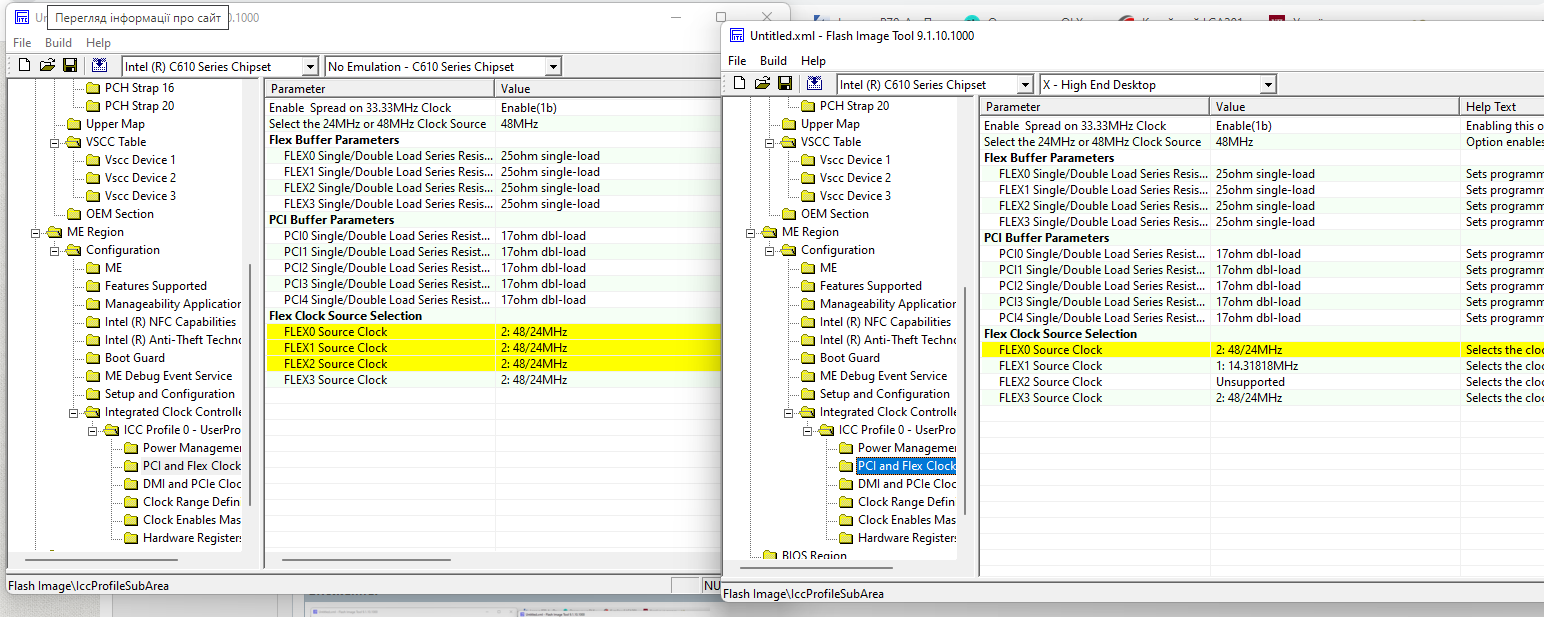Open Build menu in No Emulation window
The width and height of the screenshot is (1544, 617).
point(58,42)
